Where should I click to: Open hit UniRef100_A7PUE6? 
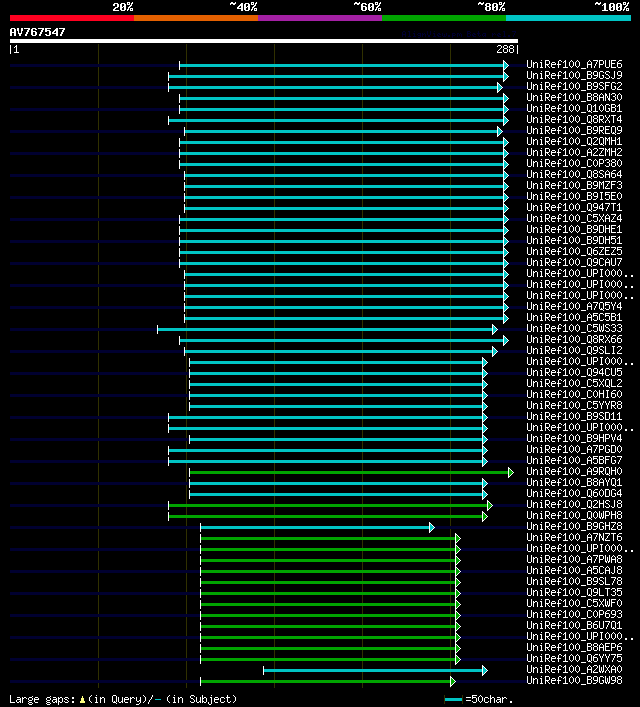[x=574, y=64]
